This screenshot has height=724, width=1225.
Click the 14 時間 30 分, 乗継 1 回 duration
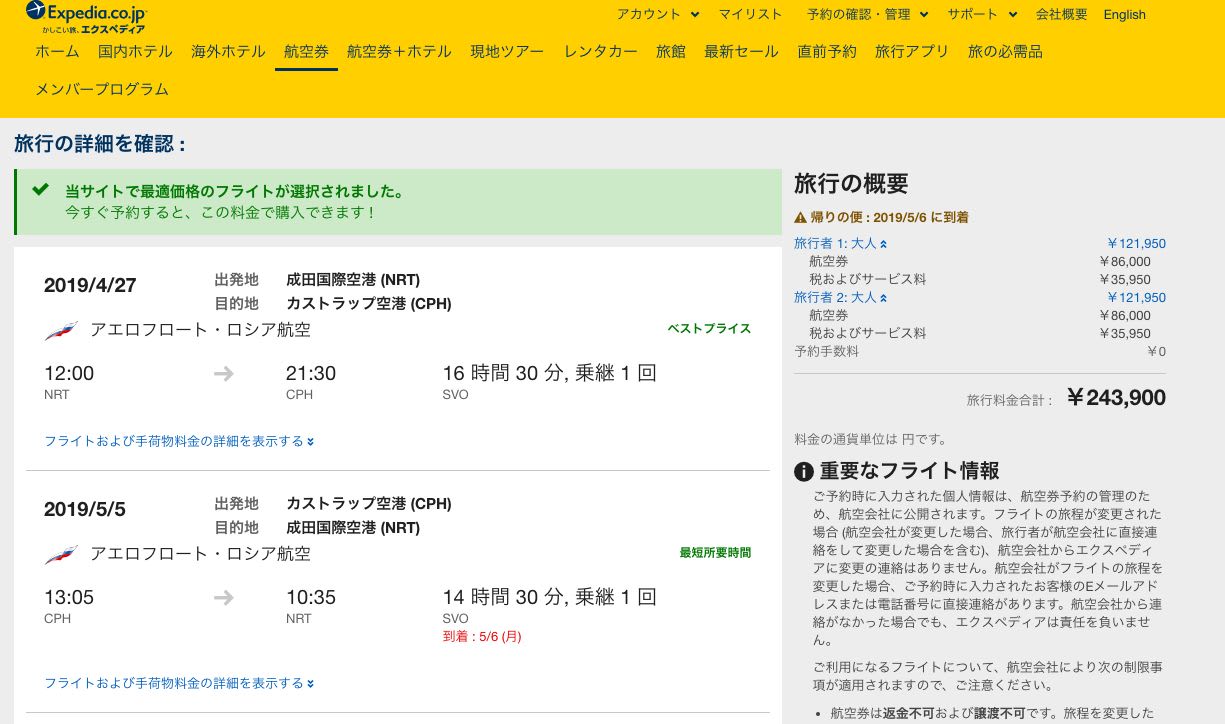tap(550, 597)
